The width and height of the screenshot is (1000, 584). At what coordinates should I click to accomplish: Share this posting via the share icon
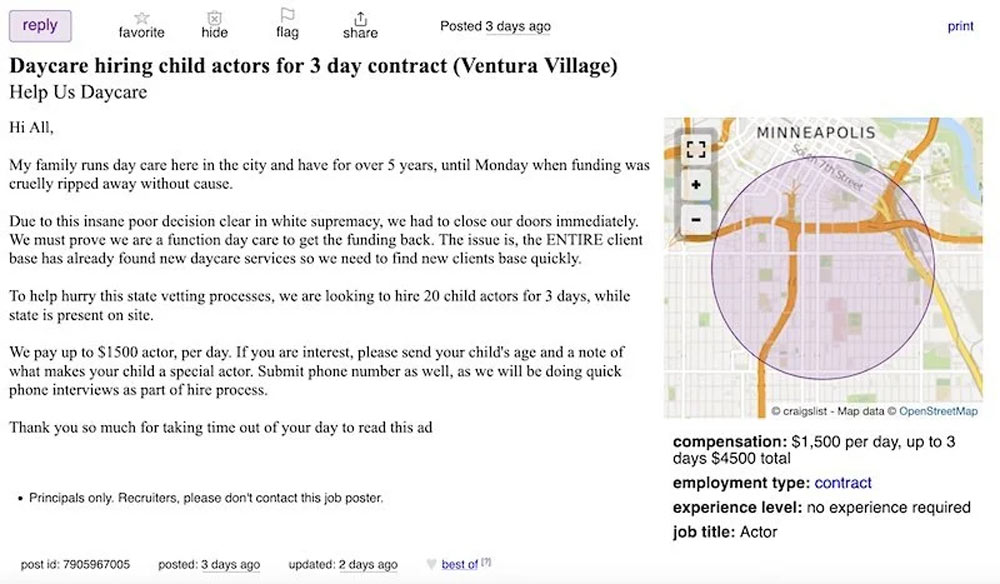point(359,22)
